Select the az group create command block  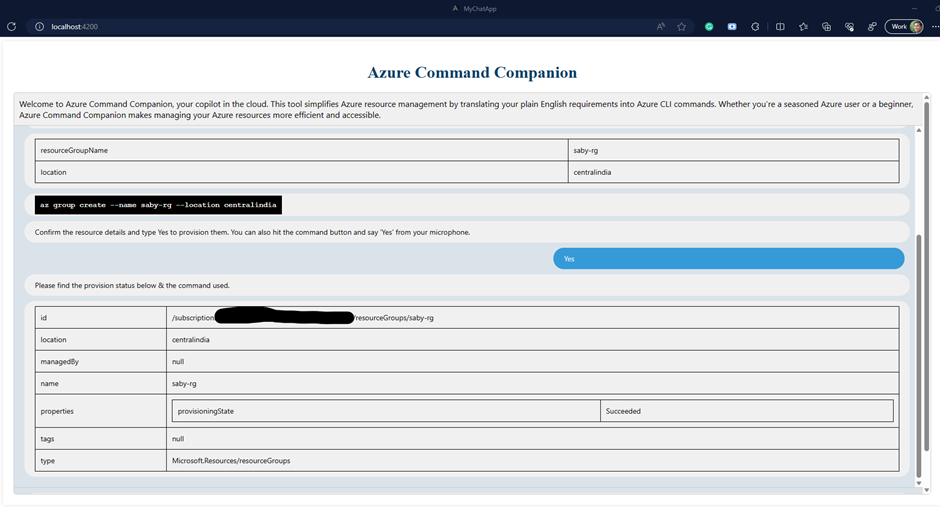click(158, 205)
